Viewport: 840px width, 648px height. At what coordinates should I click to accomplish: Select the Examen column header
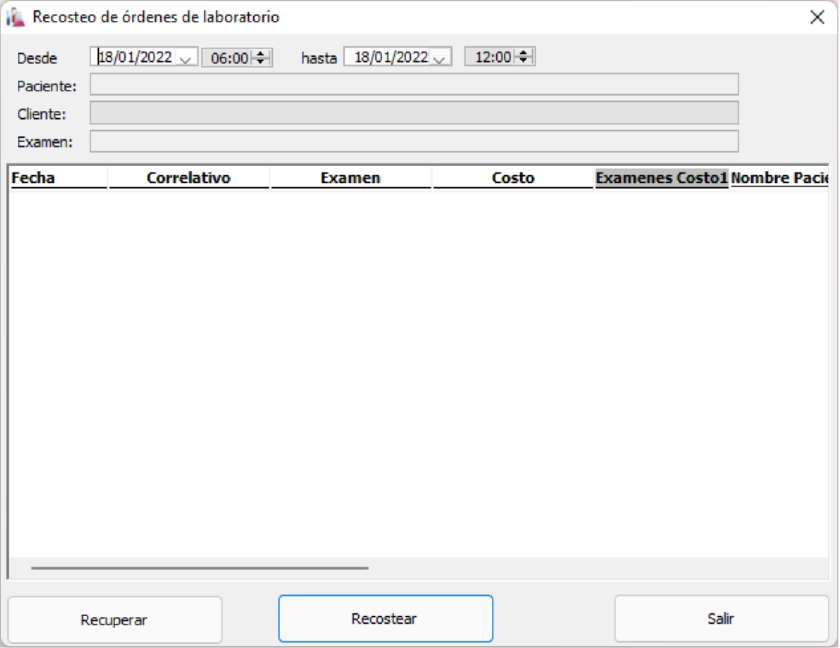(350, 178)
